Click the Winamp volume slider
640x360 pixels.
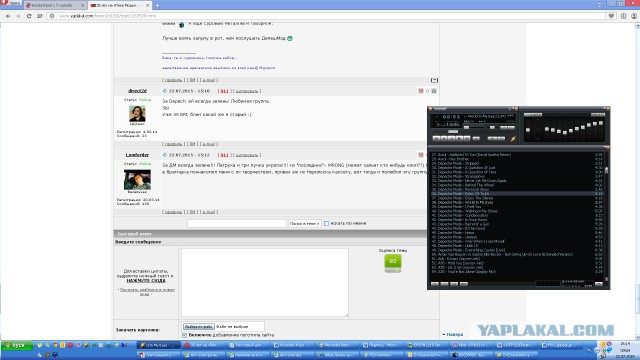click(x=474, y=127)
